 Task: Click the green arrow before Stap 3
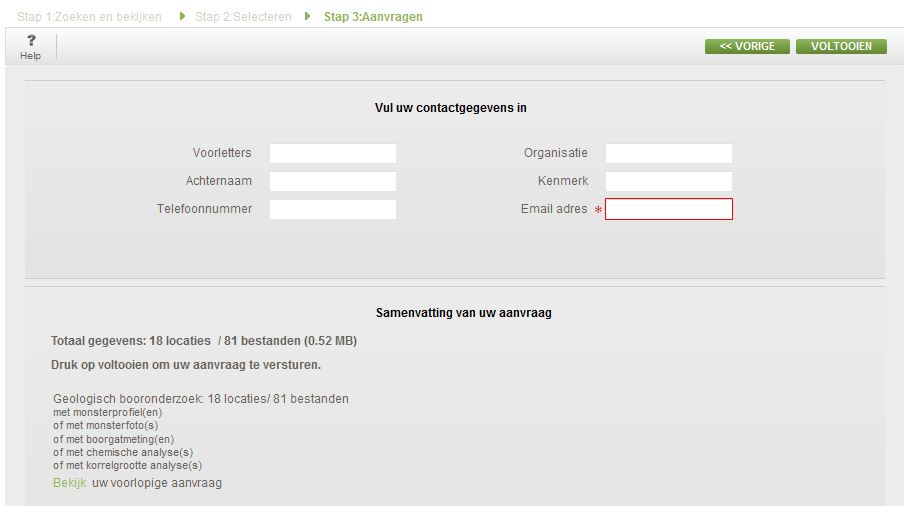pyautogui.click(x=308, y=16)
